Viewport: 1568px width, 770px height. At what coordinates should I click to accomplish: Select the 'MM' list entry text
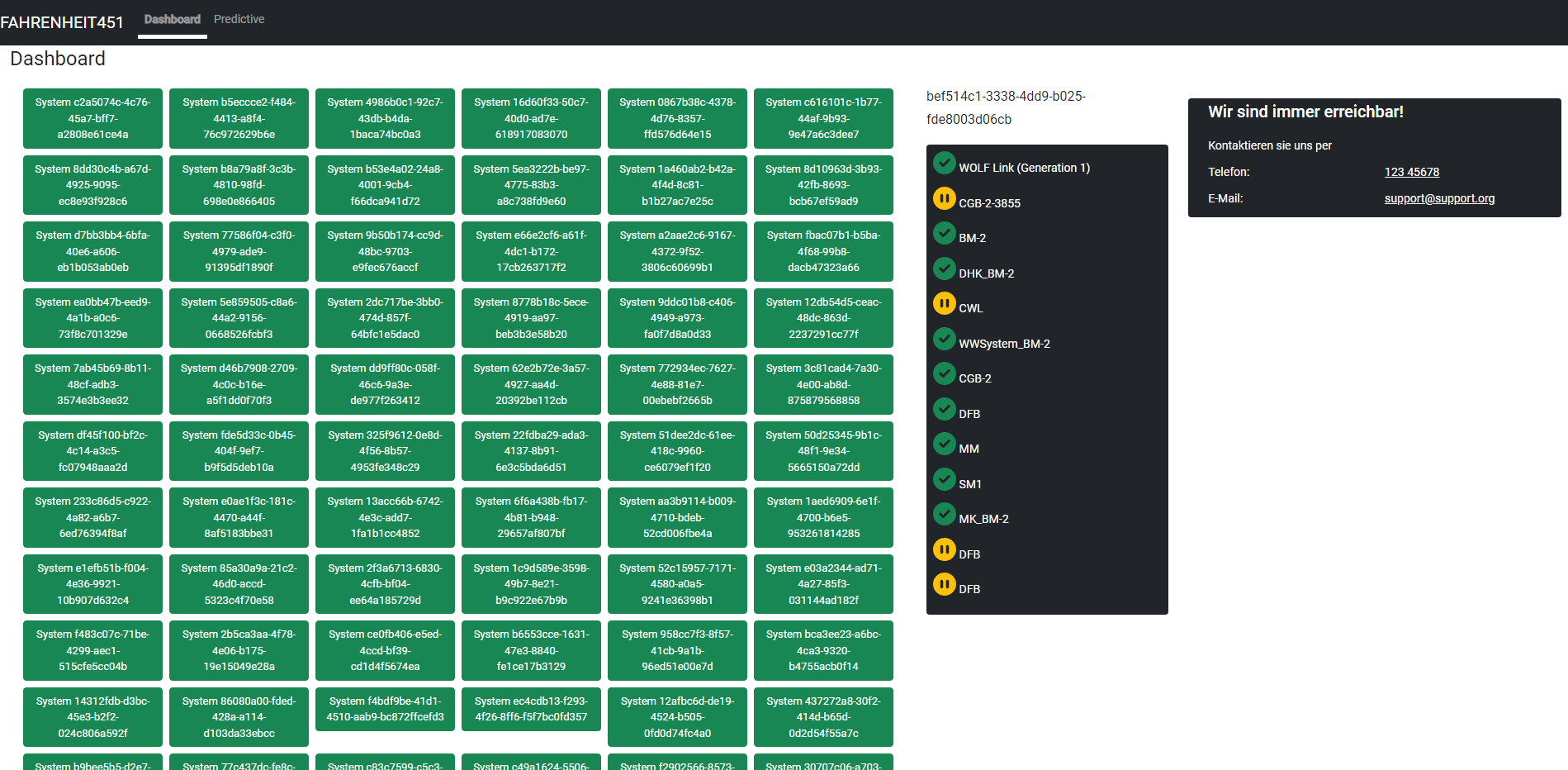969,449
